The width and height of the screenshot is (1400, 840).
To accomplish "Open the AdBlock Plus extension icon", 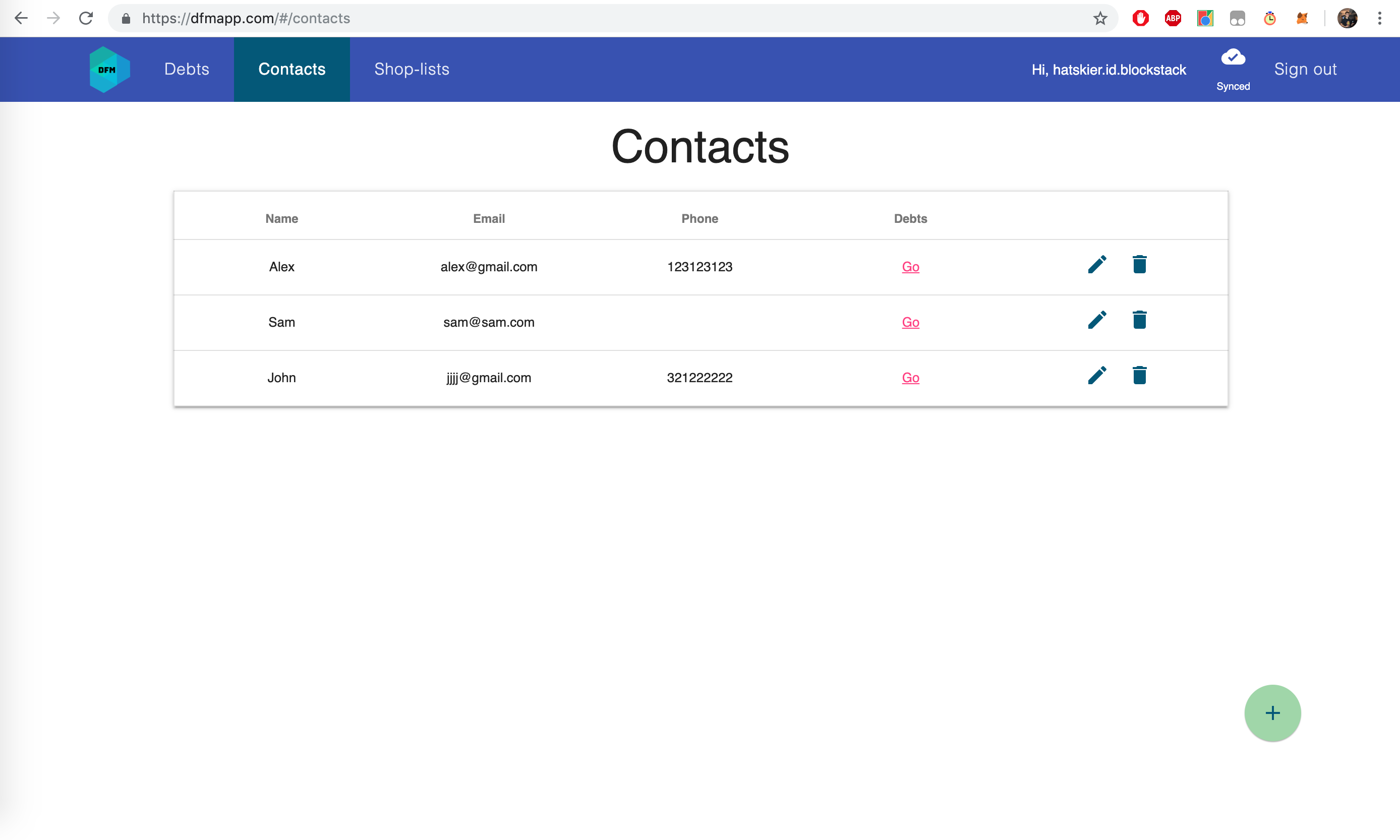I will (1173, 19).
